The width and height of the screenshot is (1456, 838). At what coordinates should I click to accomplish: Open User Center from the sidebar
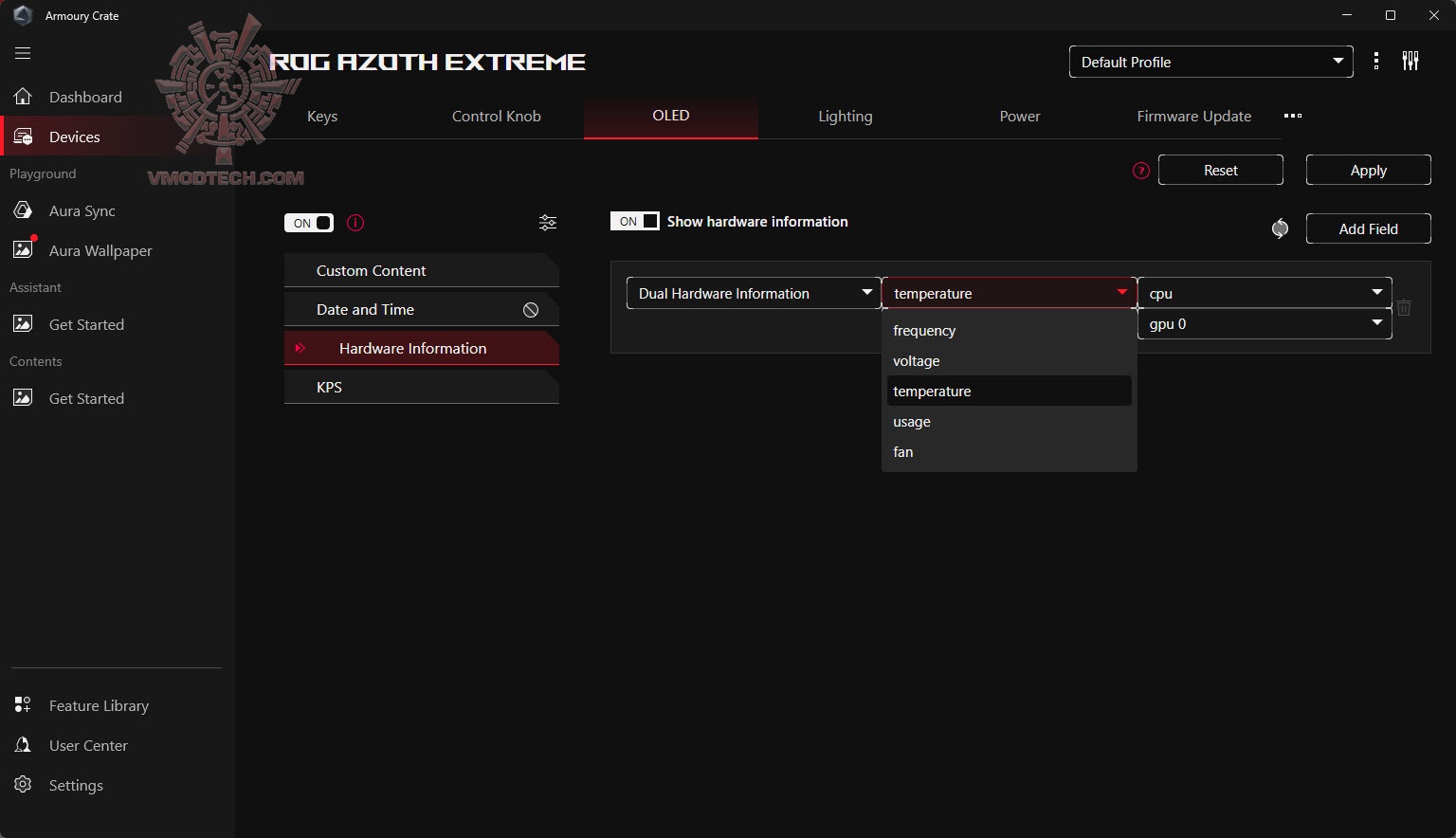click(x=88, y=745)
